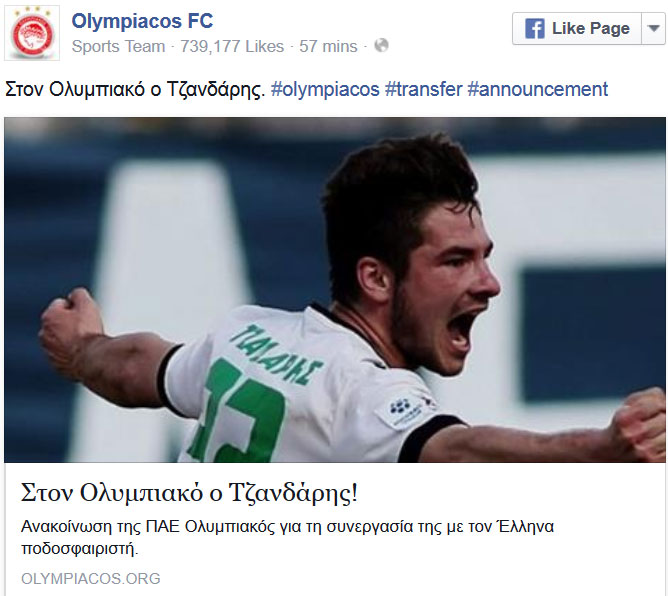Click the 739,177 Likes count
Viewport: 668px width, 596px height.
[x=232, y=46]
